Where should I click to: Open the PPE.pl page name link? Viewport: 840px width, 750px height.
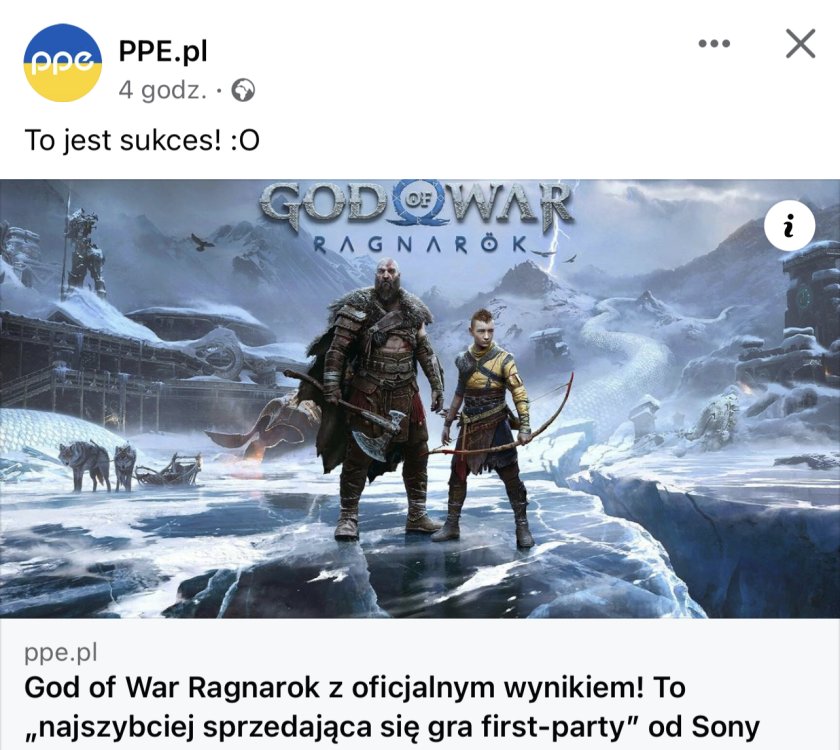tap(163, 51)
